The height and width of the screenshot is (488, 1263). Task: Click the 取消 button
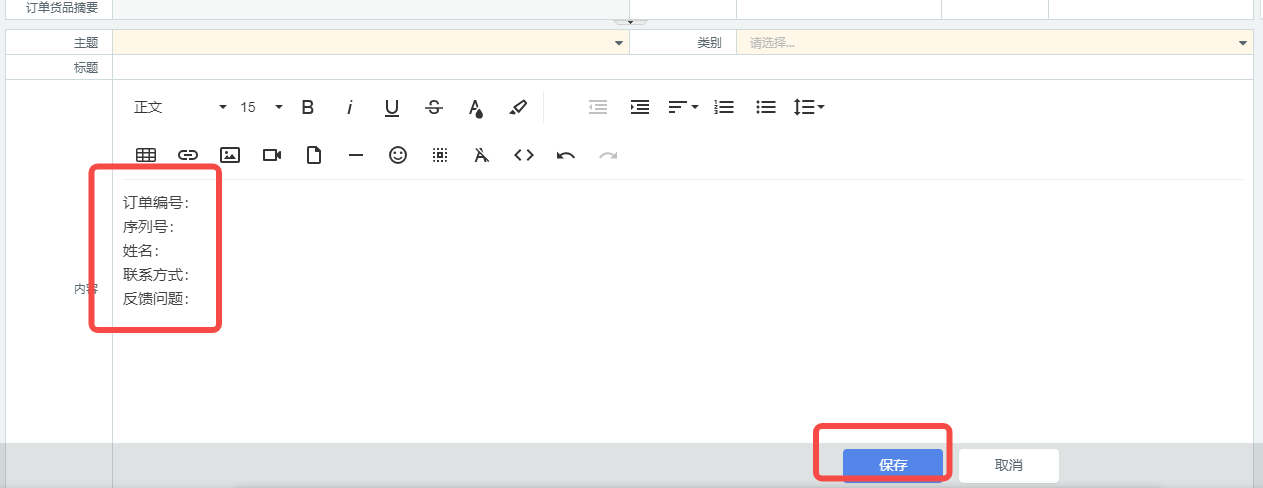1008,465
